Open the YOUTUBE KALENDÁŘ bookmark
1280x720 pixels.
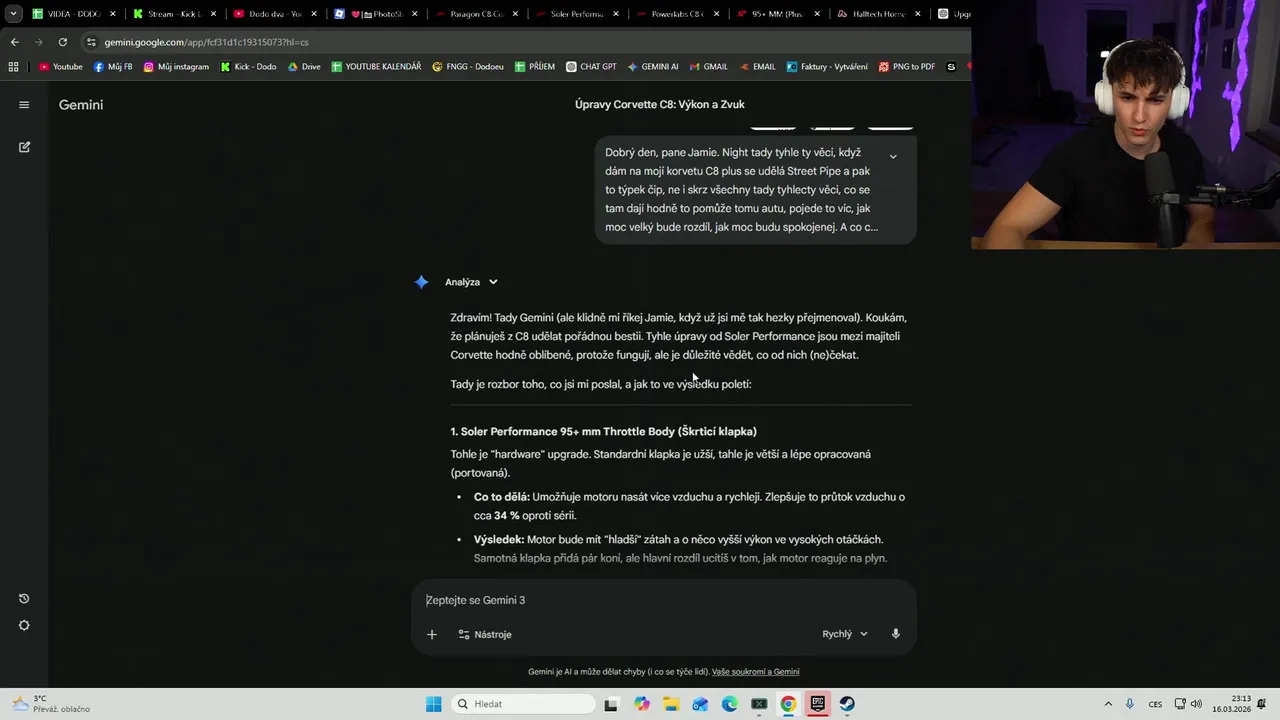click(376, 67)
